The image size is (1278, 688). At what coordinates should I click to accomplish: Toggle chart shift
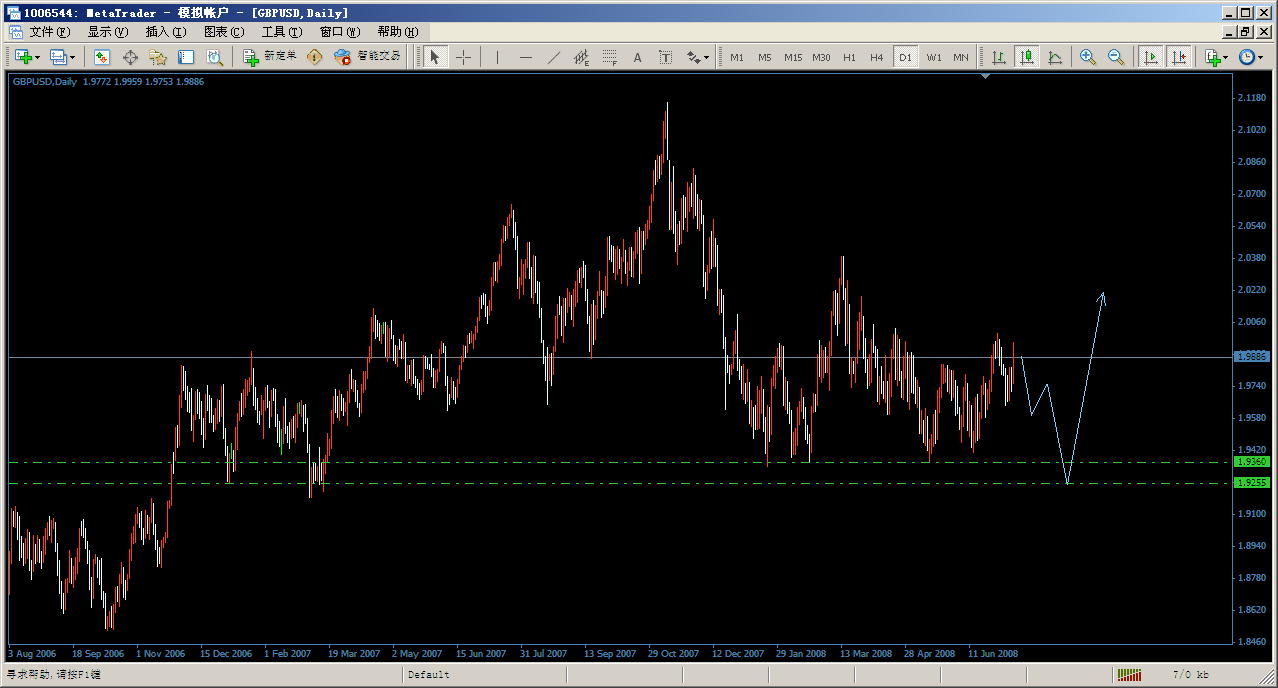click(x=1179, y=57)
